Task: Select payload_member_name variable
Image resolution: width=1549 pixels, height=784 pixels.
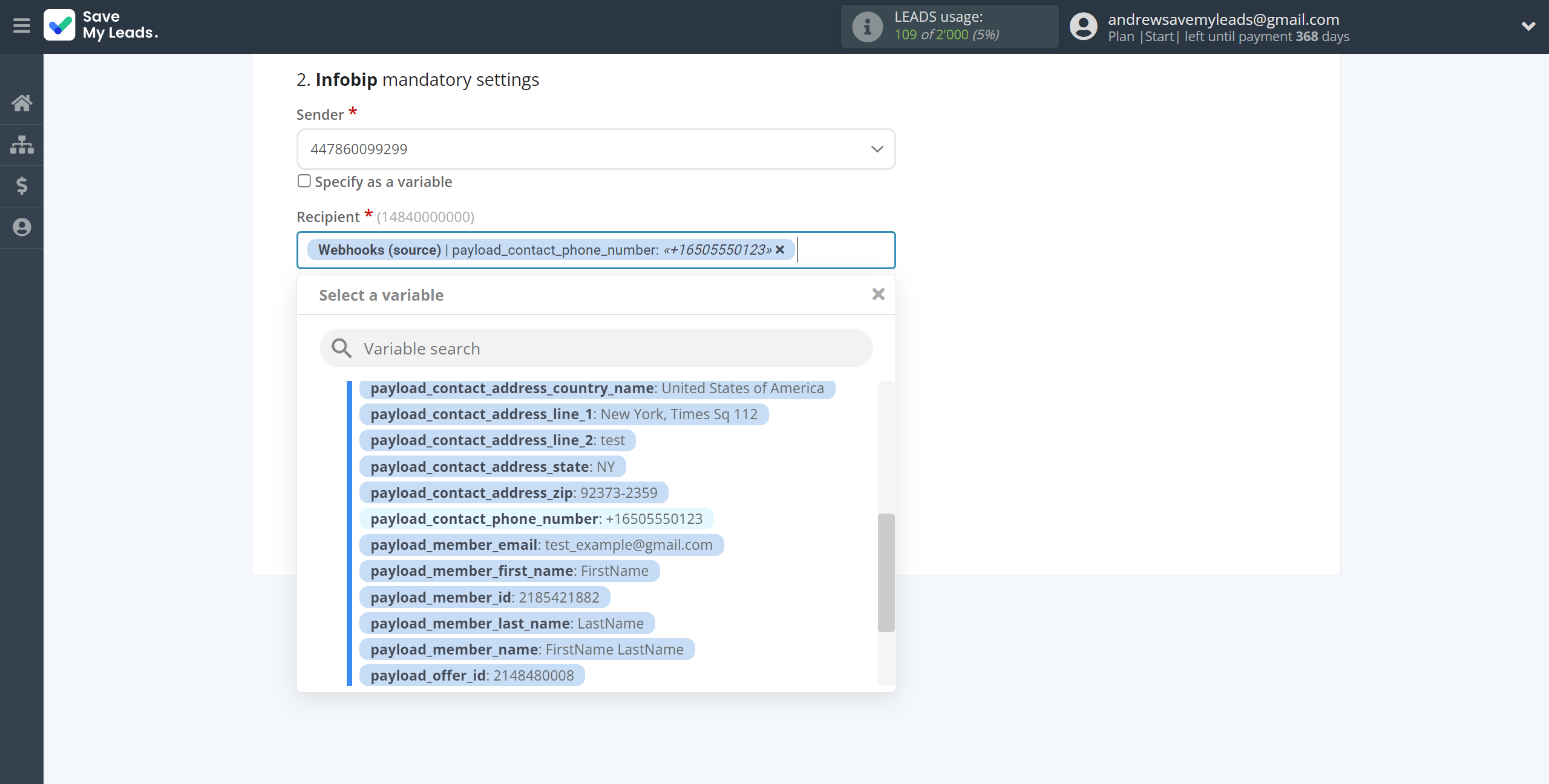Action: (x=527, y=649)
